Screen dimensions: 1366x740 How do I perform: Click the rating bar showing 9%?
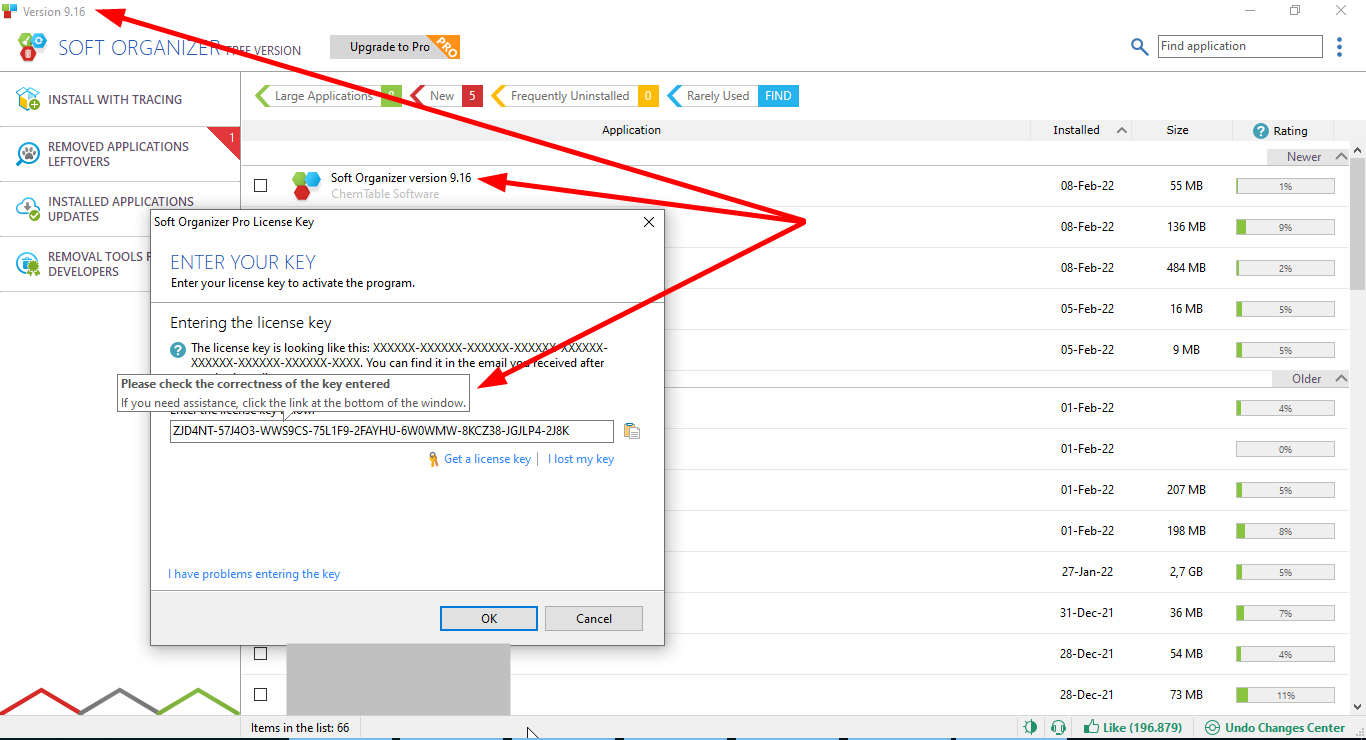point(1285,227)
